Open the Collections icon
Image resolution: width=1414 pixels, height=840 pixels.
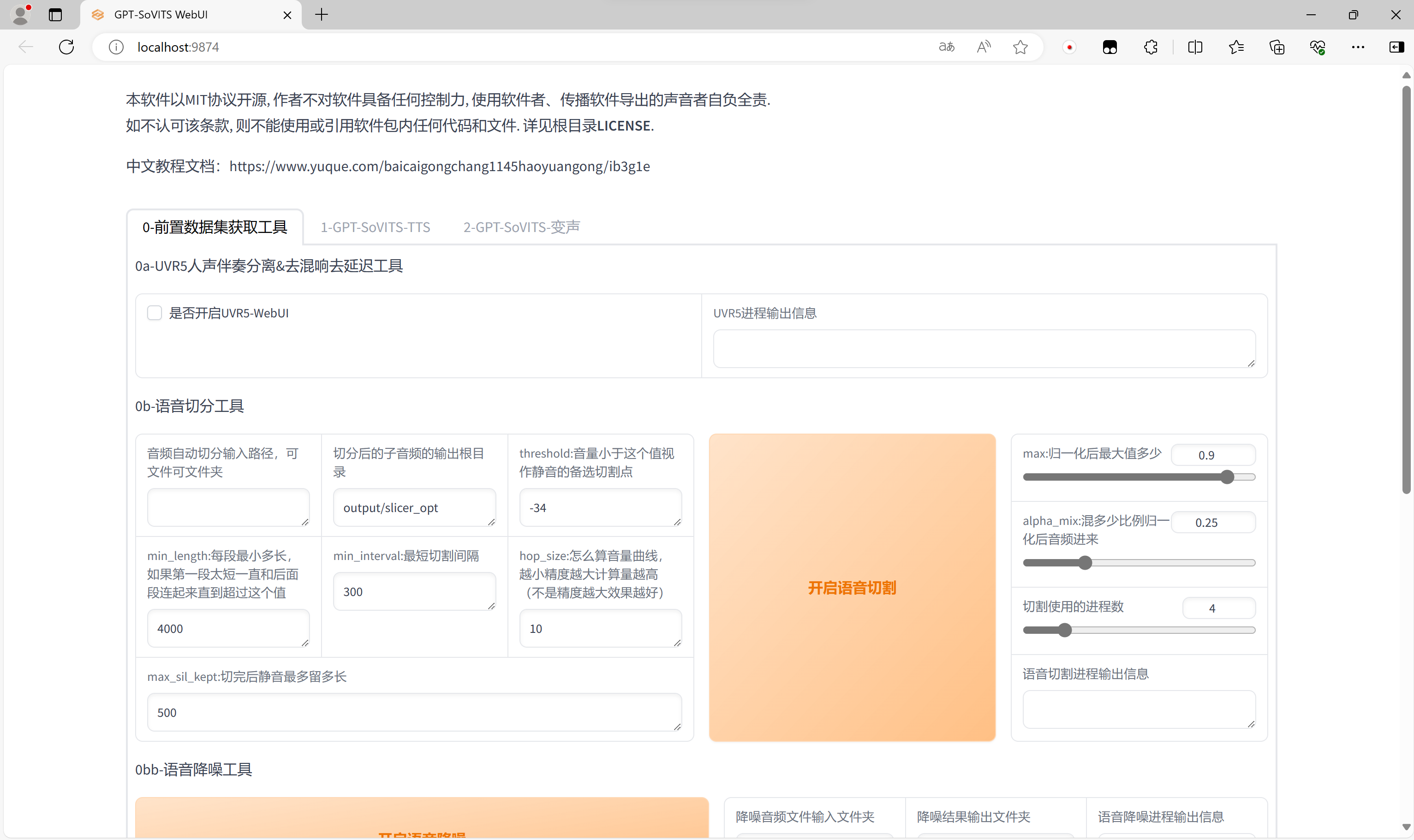(1277, 47)
